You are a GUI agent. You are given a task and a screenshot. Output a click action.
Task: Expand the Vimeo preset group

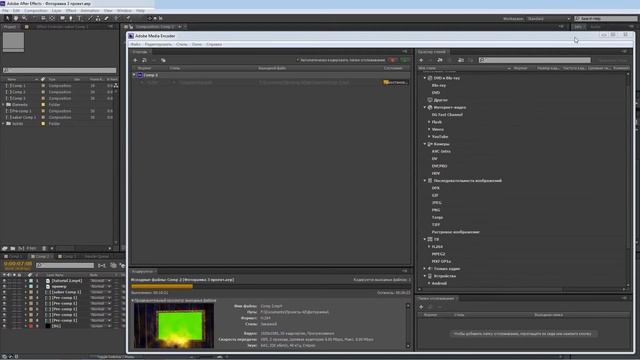(x=429, y=129)
